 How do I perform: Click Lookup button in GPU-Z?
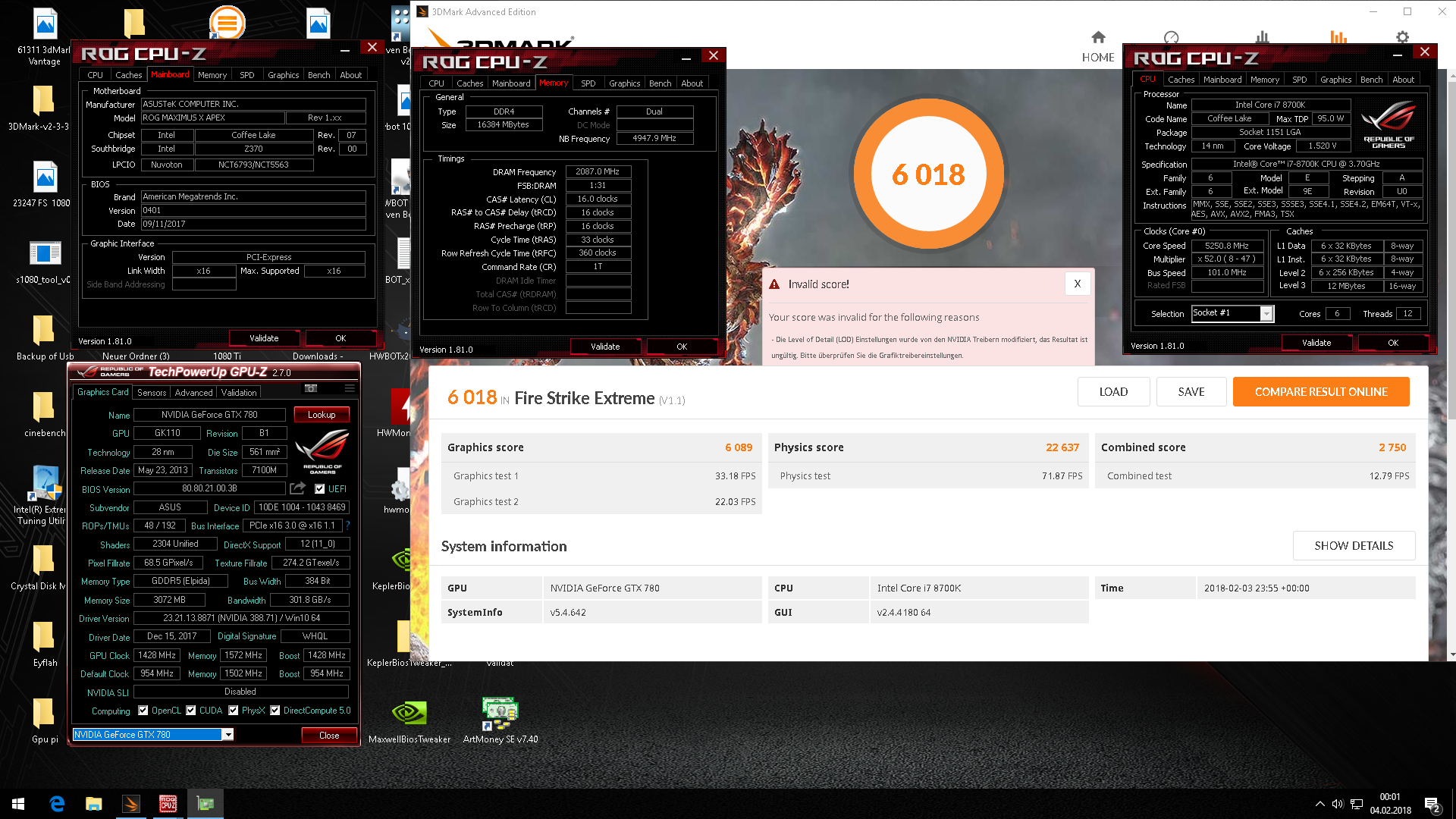[x=322, y=415]
